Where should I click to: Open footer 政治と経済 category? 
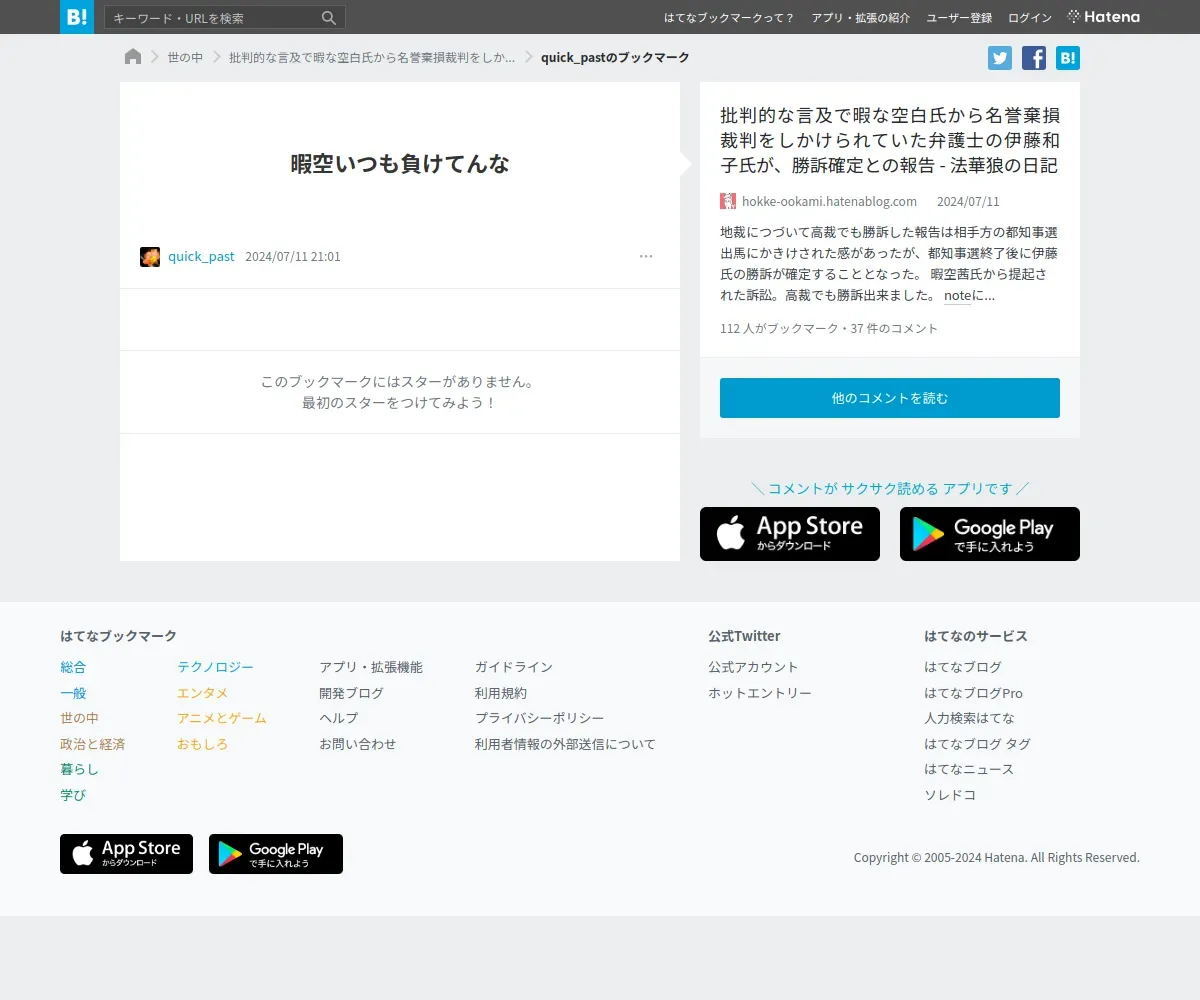[x=92, y=744]
